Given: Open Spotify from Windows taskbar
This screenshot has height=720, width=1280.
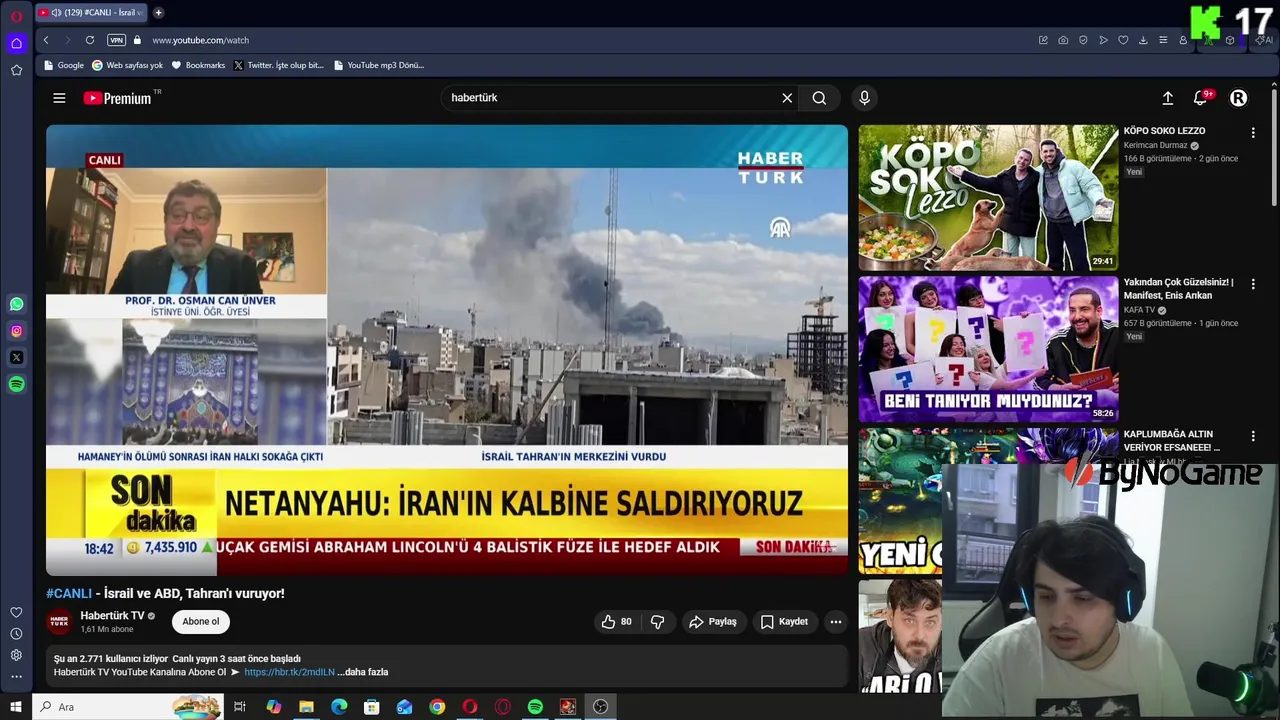Looking at the screenshot, I should [535, 707].
